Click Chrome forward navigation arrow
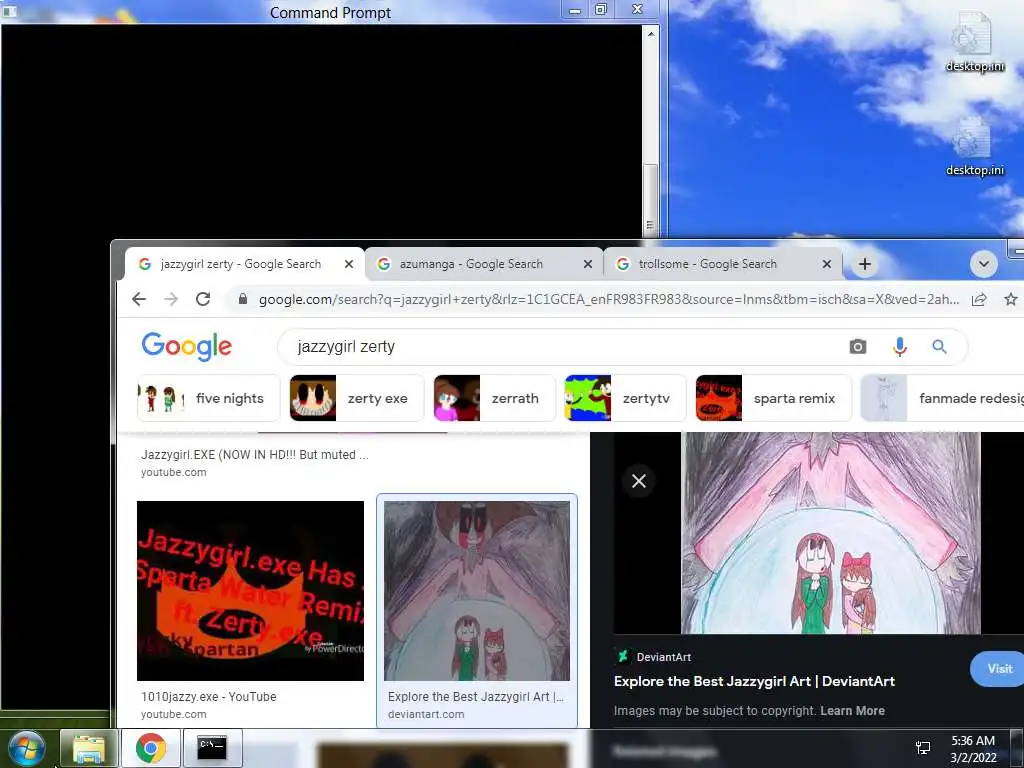Screen dimensions: 1024x768 171,299
